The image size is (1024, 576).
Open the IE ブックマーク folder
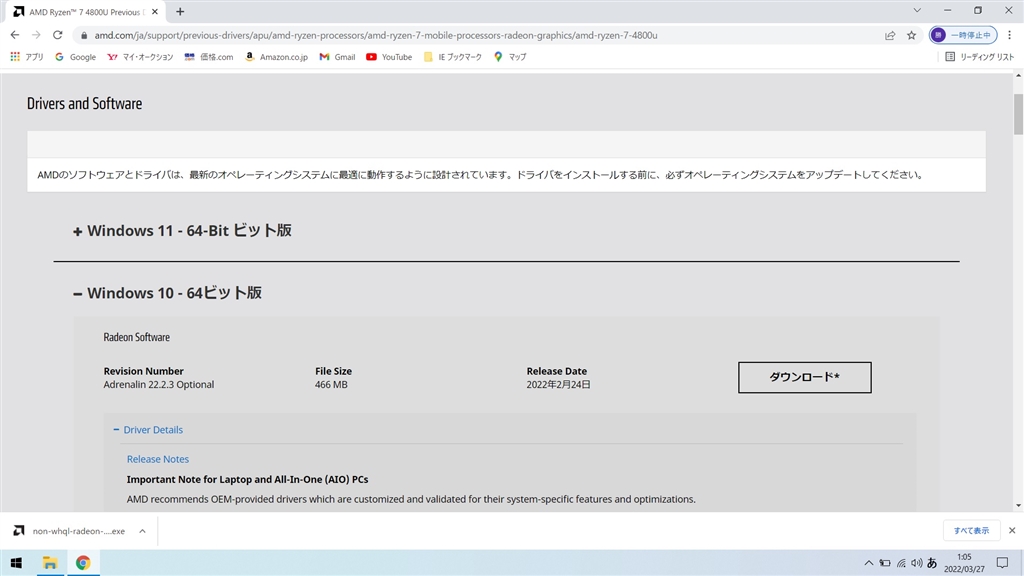[453, 57]
